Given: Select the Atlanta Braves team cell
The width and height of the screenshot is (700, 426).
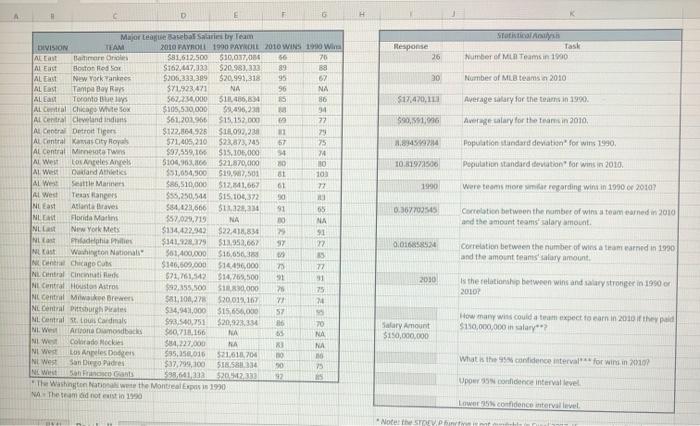Looking at the screenshot, I should [x=114, y=207].
